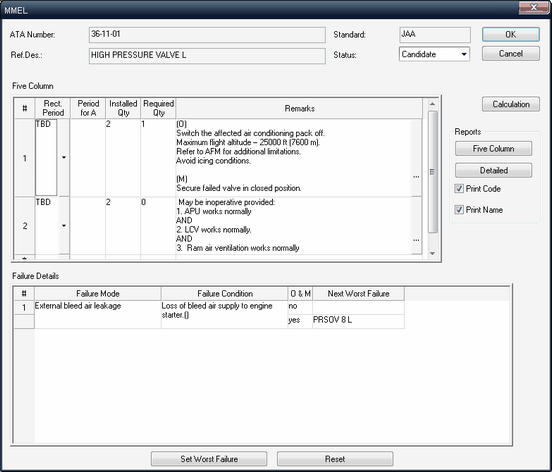The height and width of the screenshot is (472, 552).
Task: Click Set Worst Failure button
Action: point(209,459)
